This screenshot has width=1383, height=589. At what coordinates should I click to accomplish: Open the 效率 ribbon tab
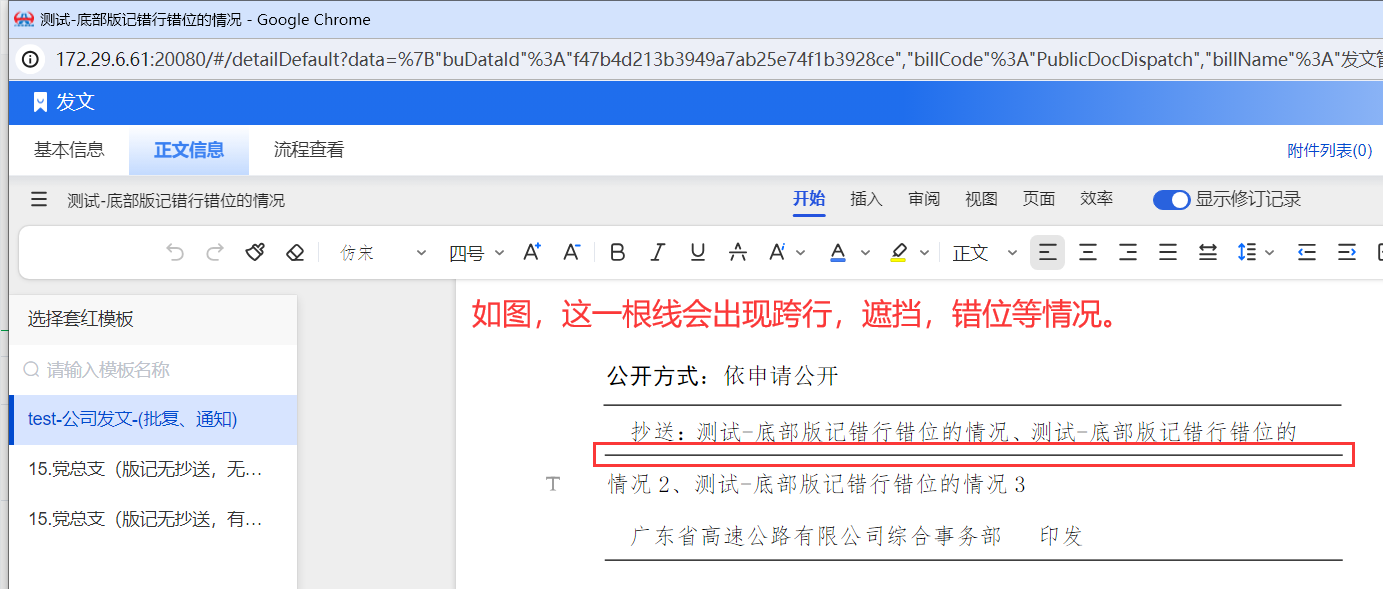click(x=1096, y=199)
